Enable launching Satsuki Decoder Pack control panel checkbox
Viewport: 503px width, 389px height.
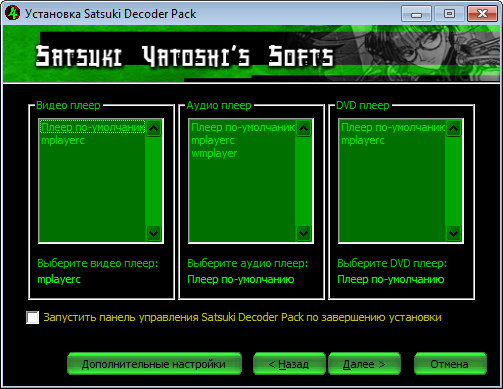click(x=33, y=317)
